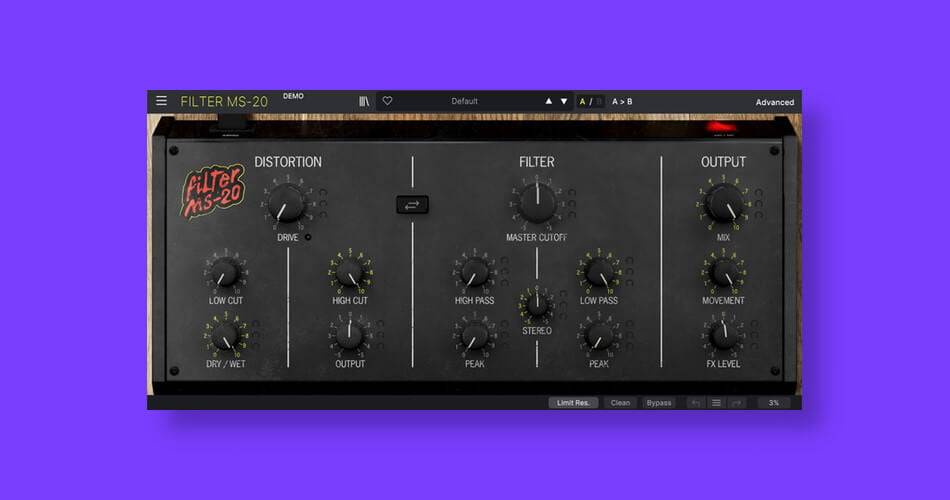
Task: Click the undo arrow in bottom bar
Action: click(x=696, y=403)
